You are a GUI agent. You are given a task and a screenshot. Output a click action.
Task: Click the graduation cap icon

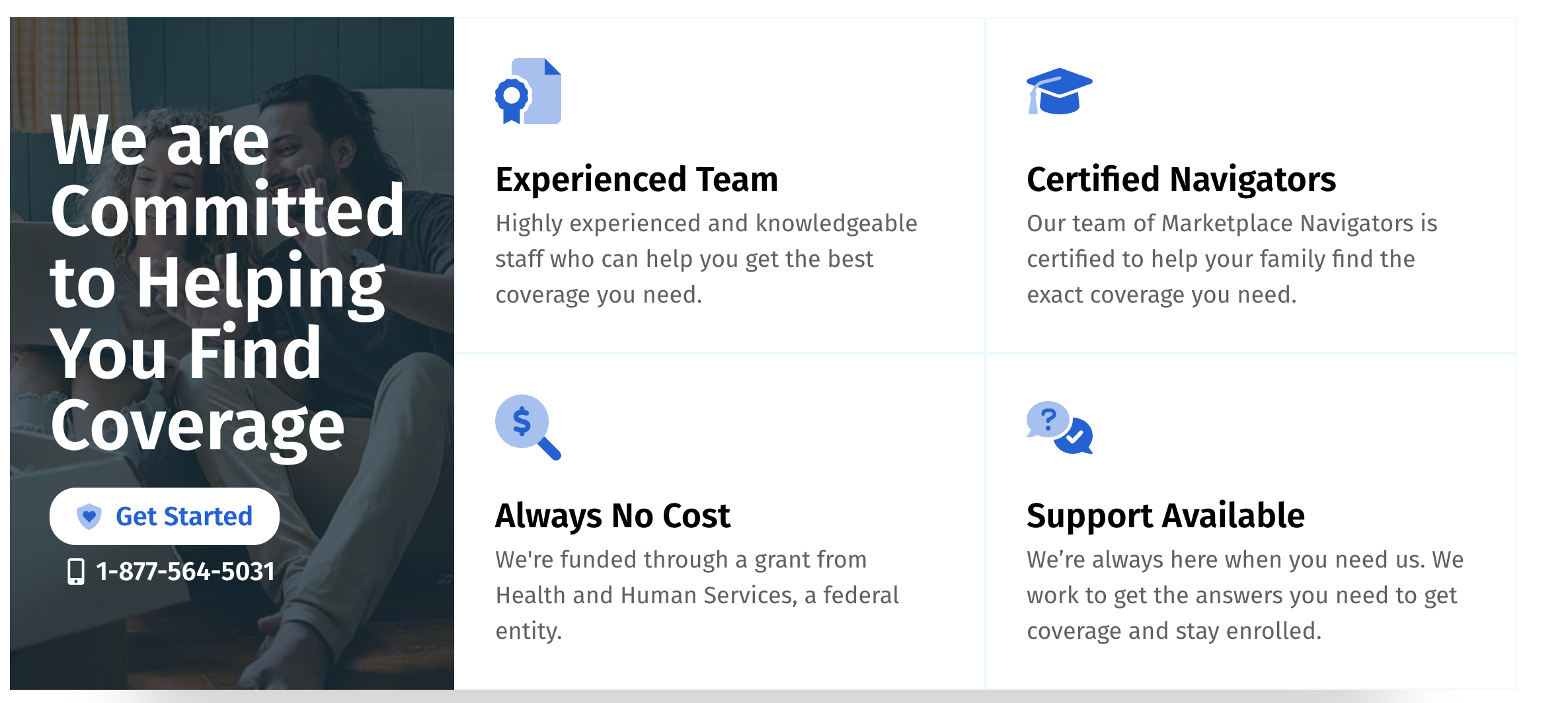tap(1059, 91)
